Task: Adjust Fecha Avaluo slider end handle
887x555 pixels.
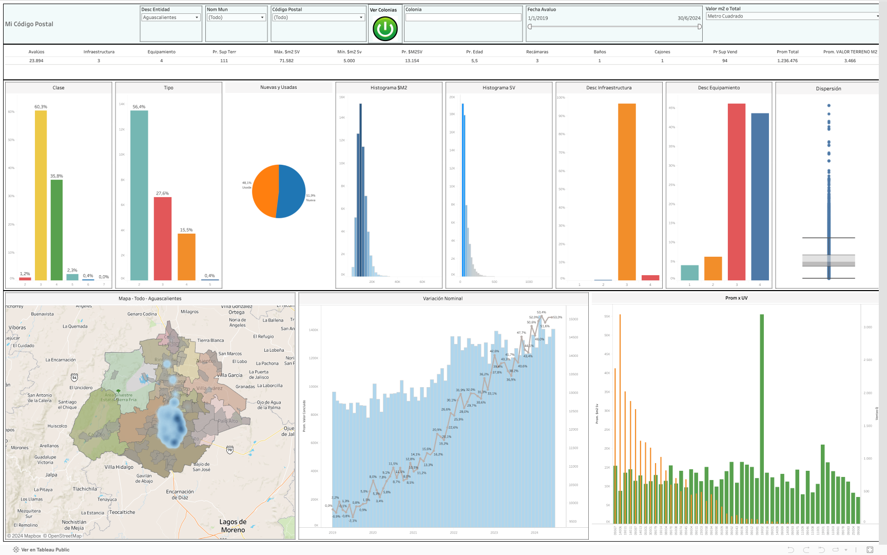Action: tap(699, 27)
